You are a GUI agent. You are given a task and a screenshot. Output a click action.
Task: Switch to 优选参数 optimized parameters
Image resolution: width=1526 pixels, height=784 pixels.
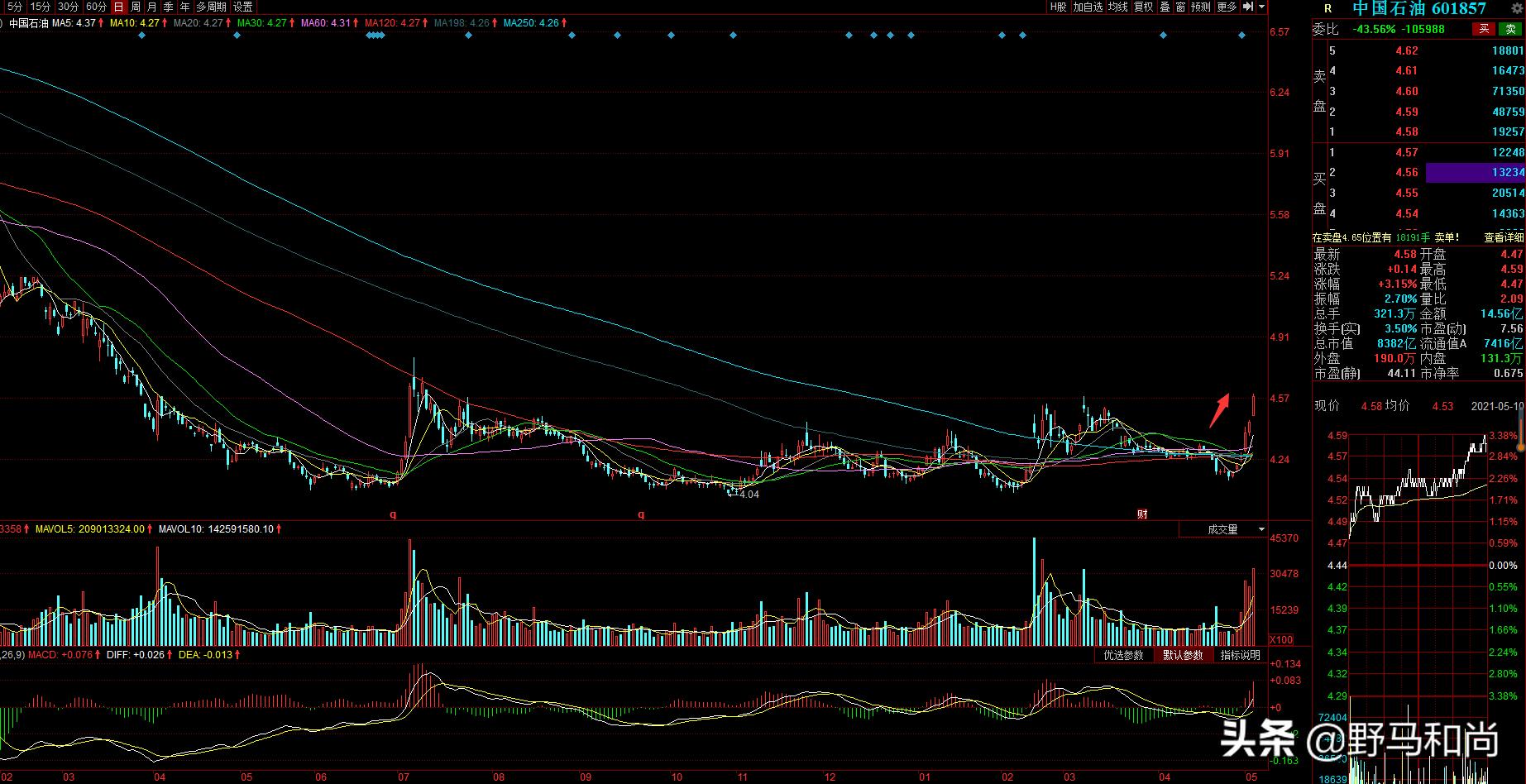[1123, 655]
